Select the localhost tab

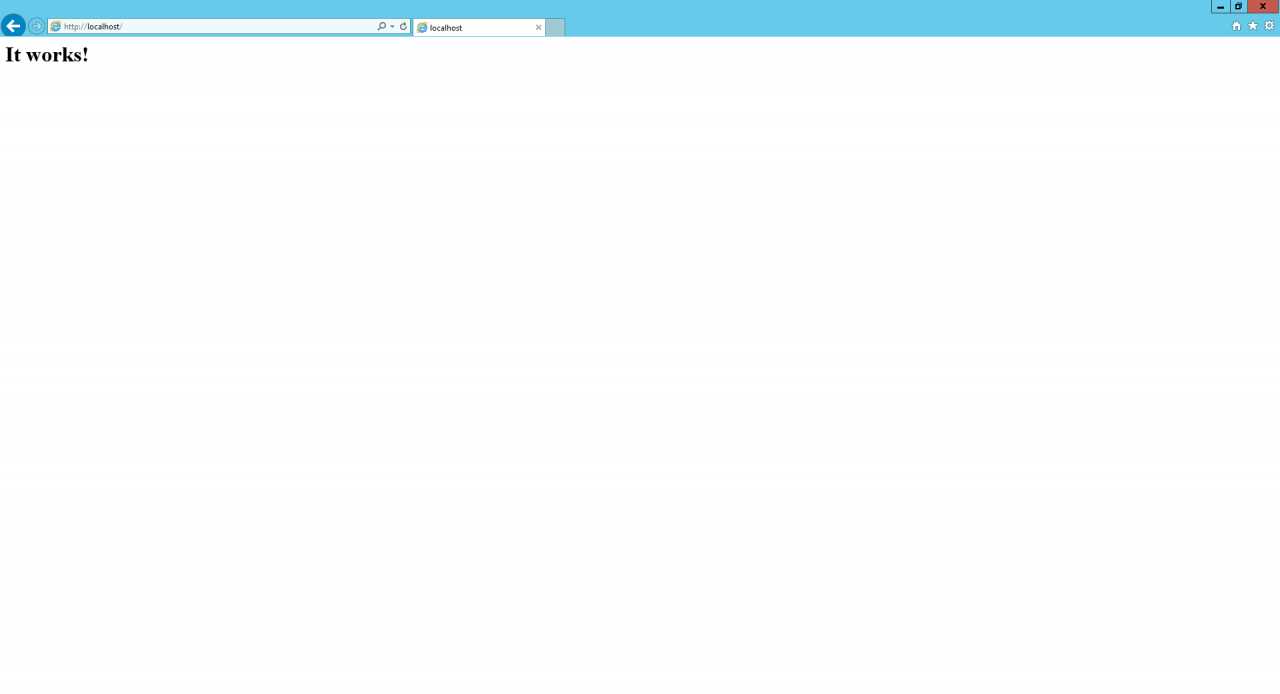pos(479,28)
